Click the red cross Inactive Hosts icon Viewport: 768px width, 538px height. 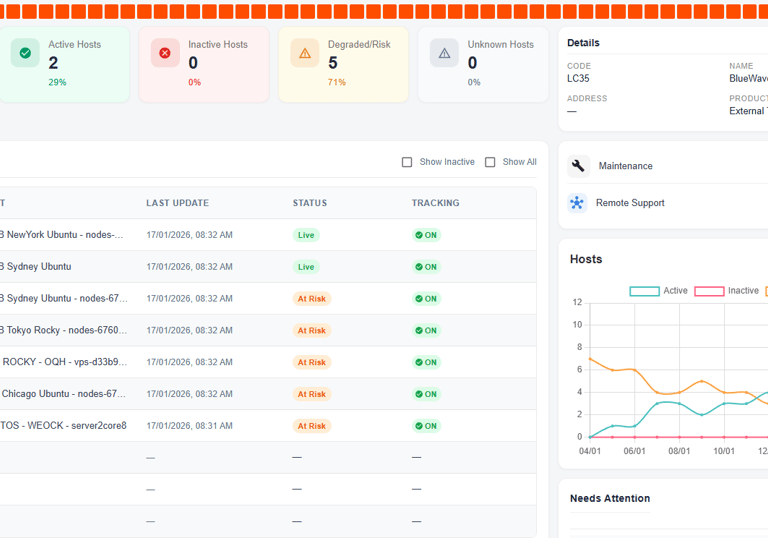pyautogui.click(x=165, y=53)
